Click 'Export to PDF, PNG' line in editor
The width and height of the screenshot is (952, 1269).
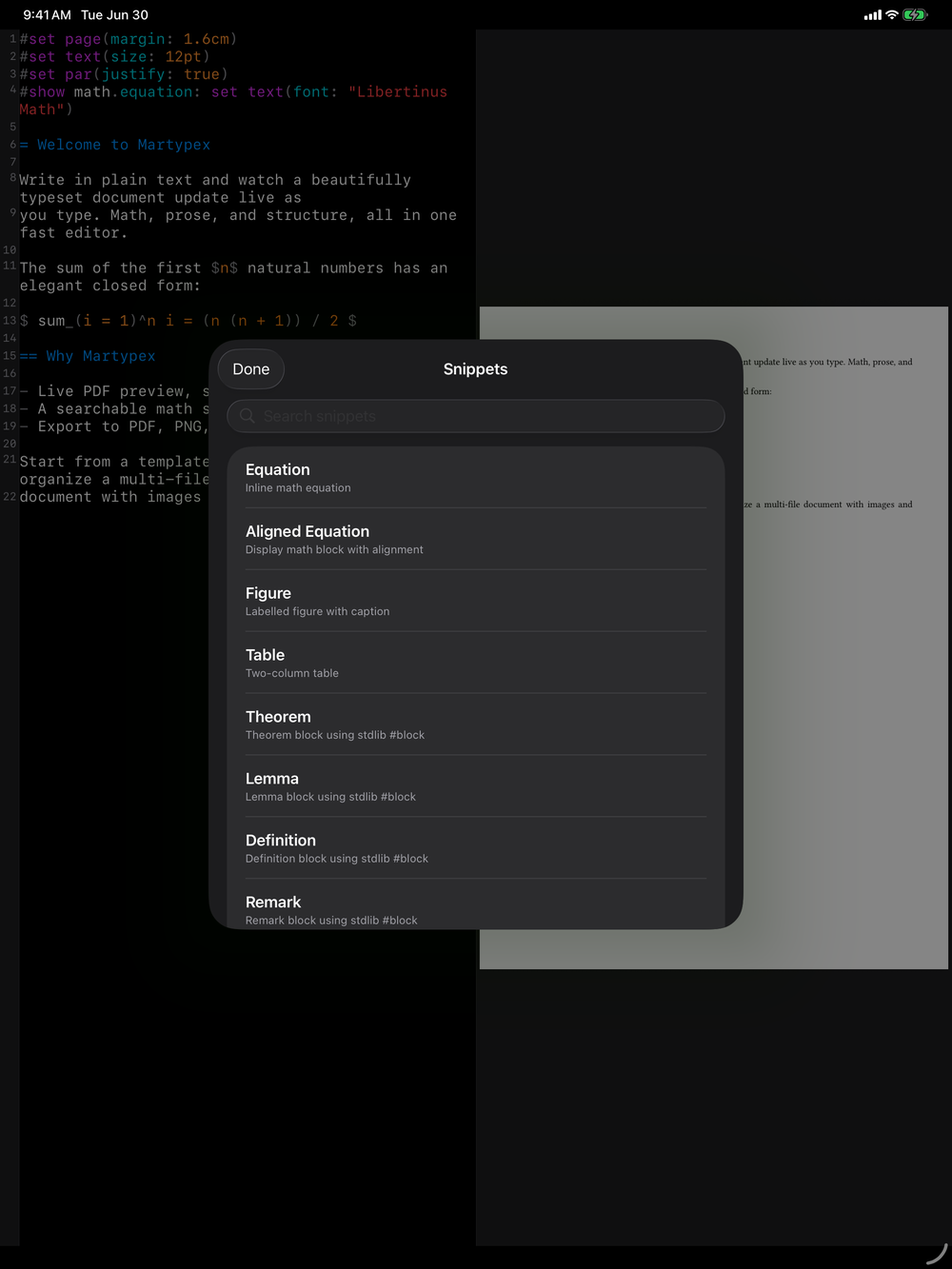(114, 426)
